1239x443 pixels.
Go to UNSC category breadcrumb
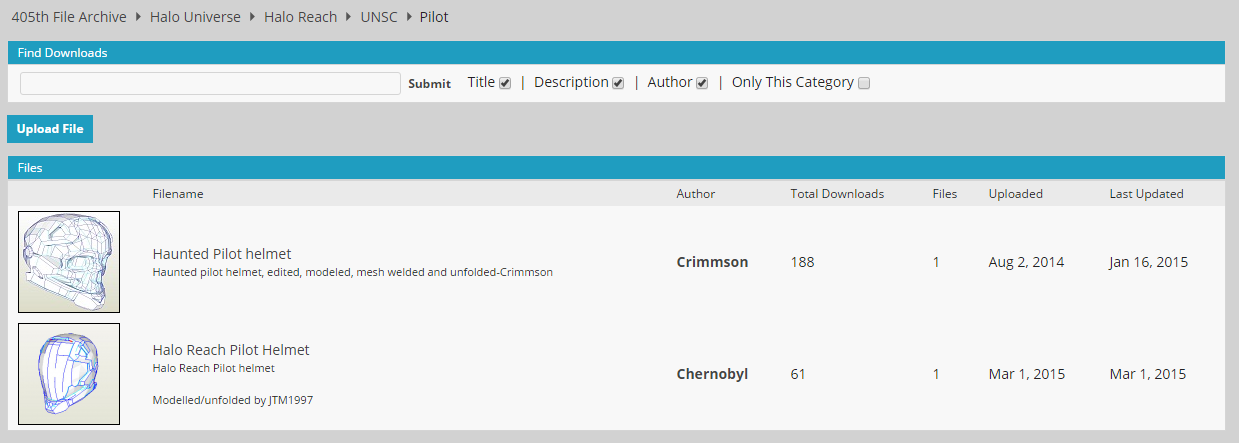tap(379, 17)
